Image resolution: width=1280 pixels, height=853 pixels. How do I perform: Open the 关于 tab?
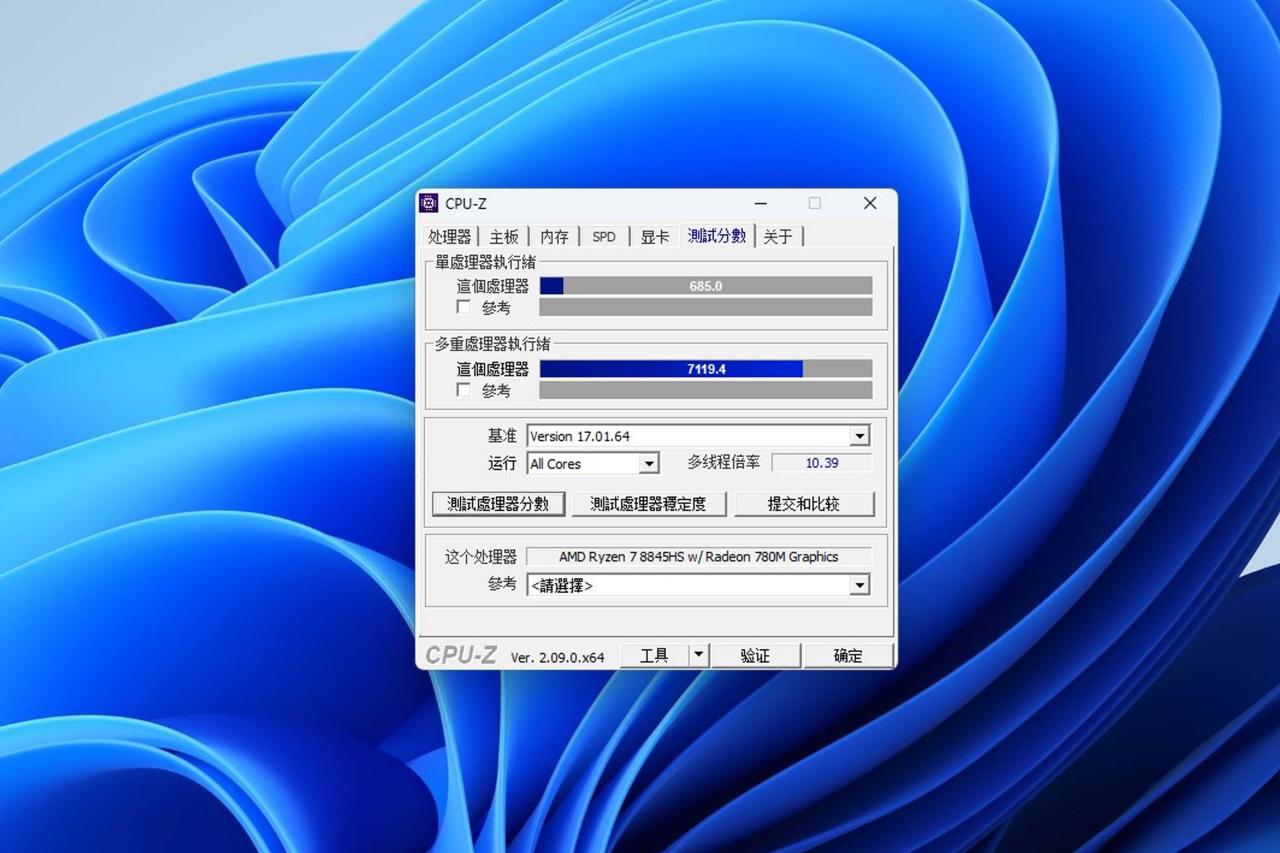click(778, 236)
